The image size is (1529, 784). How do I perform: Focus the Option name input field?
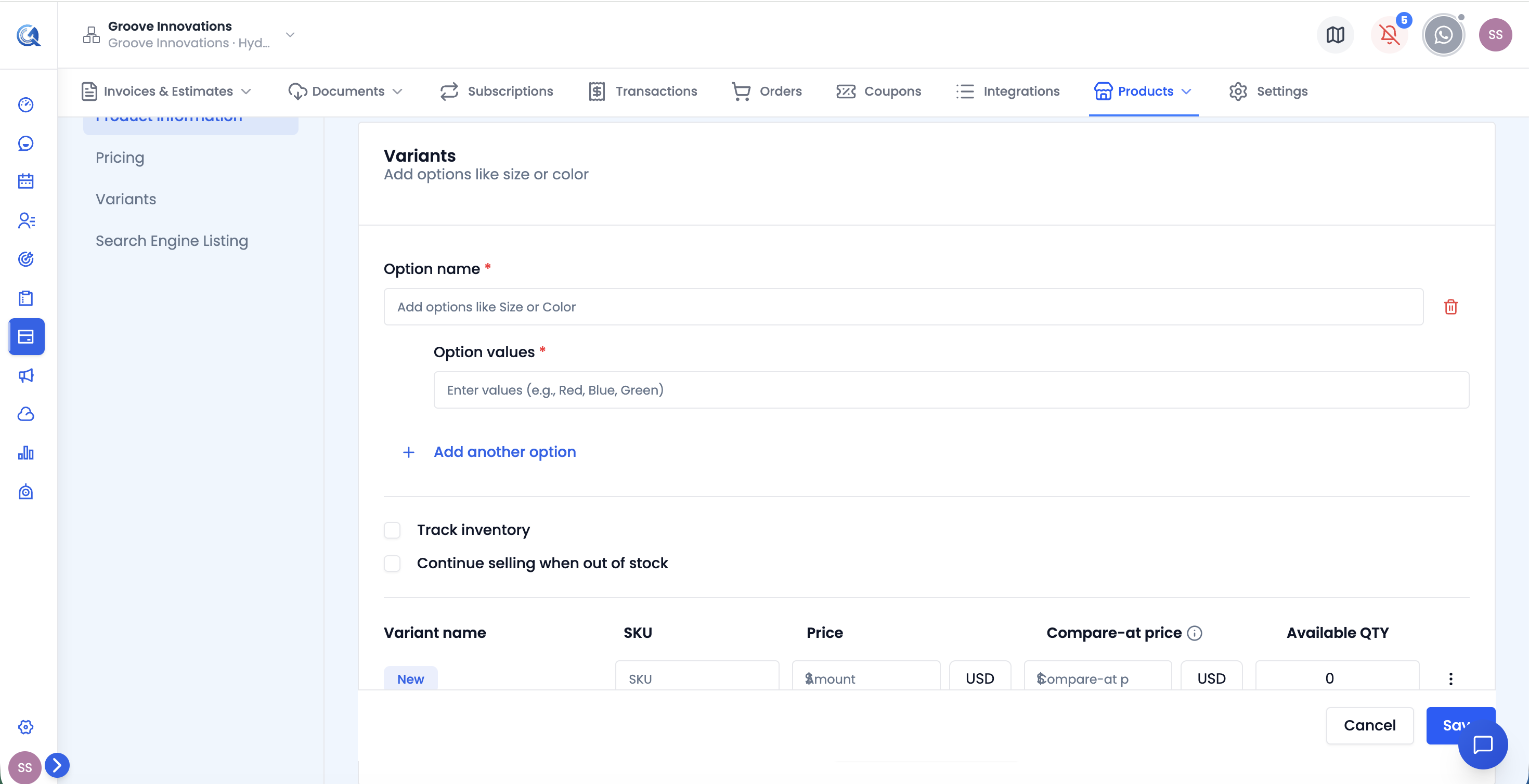(903, 307)
